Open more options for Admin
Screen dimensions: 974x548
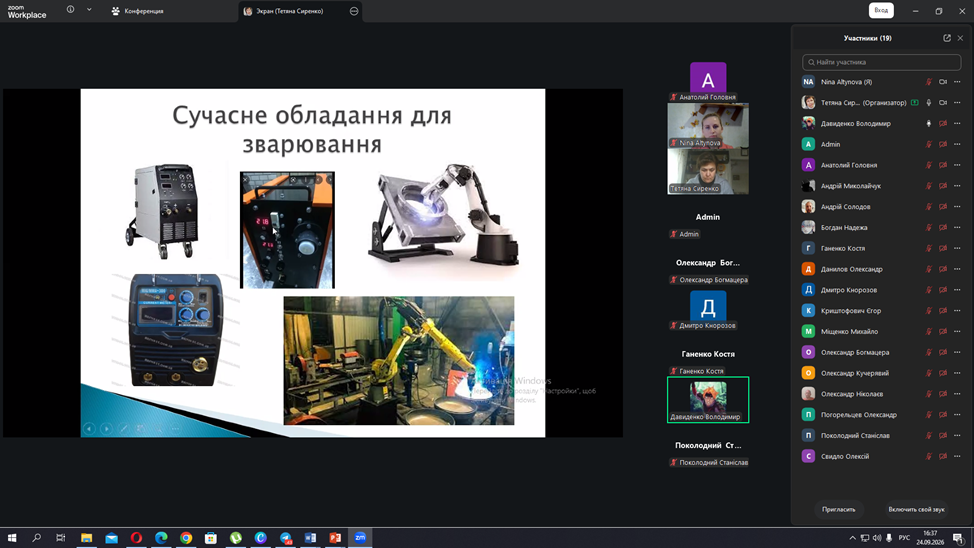click(957, 144)
